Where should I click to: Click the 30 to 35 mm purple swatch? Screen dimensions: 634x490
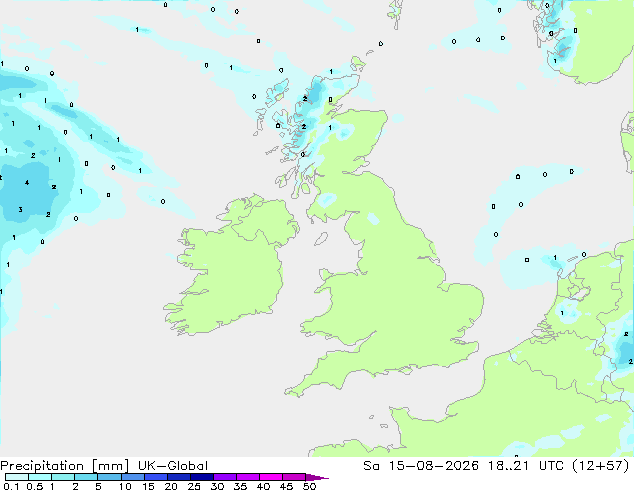[x=225, y=477]
